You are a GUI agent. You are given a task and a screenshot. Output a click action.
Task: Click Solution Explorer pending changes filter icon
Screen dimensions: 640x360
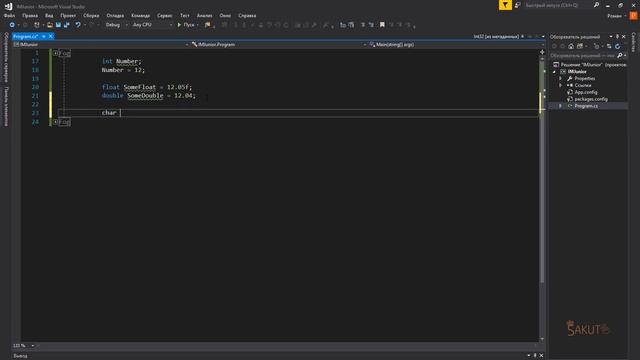(596, 46)
